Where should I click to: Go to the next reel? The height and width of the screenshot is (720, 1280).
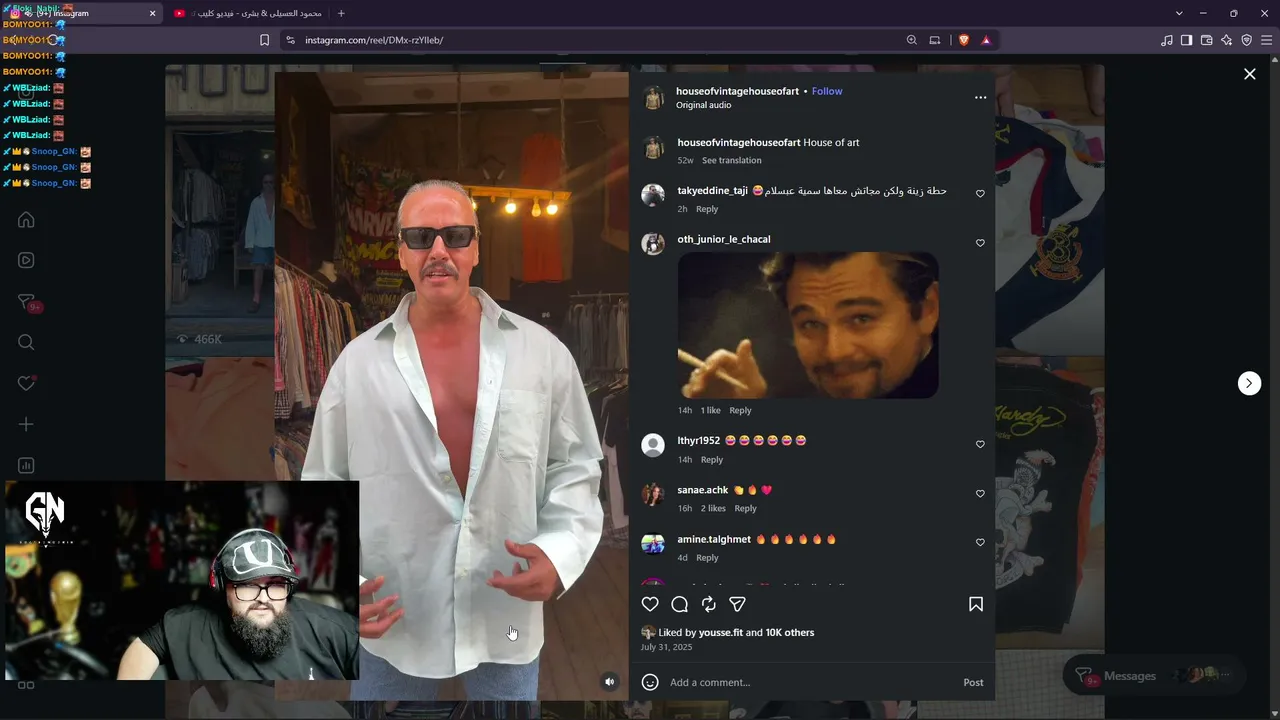pos(1249,383)
